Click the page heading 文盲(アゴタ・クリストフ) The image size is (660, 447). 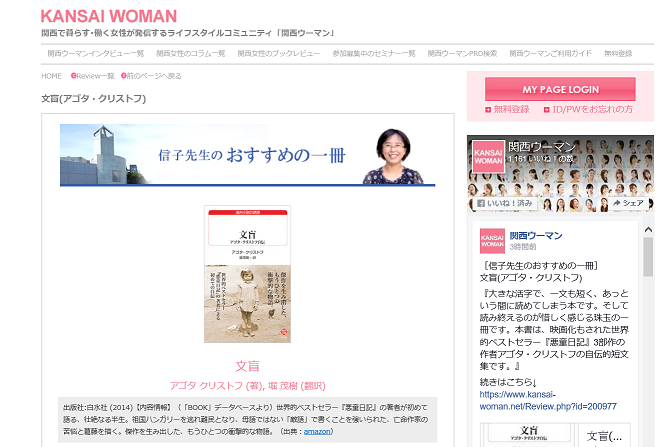pos(93,98)
